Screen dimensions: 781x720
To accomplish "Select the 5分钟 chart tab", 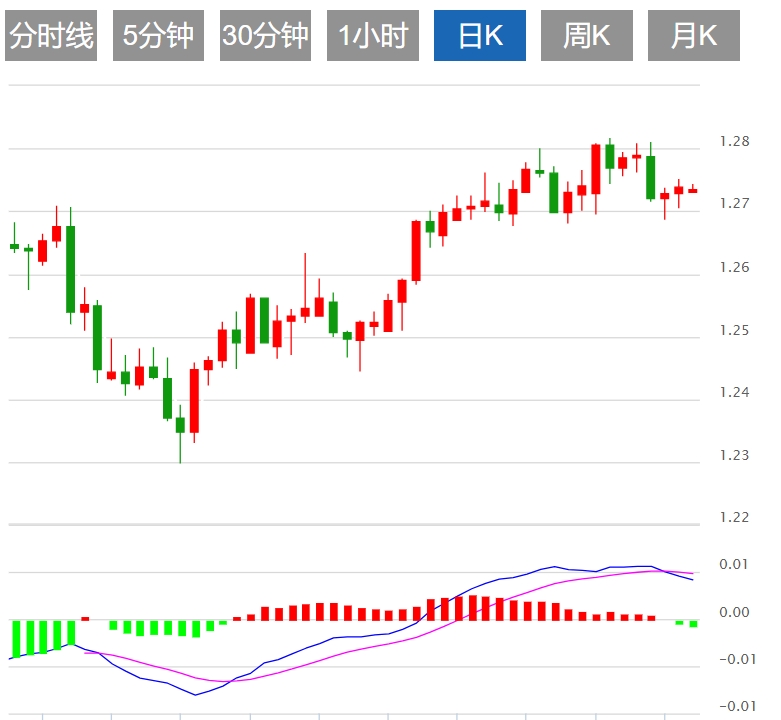I will (x=158, y=37).
